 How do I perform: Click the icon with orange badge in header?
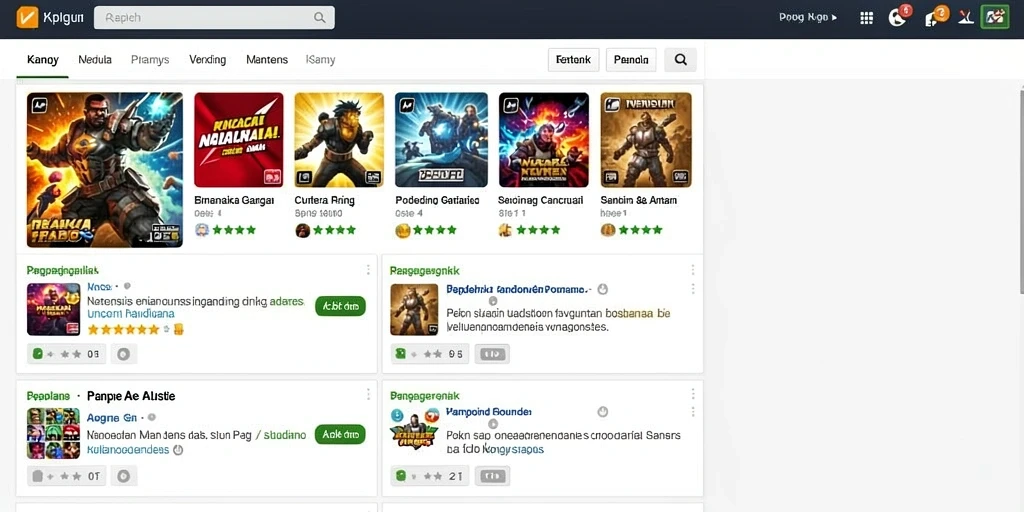935,17
